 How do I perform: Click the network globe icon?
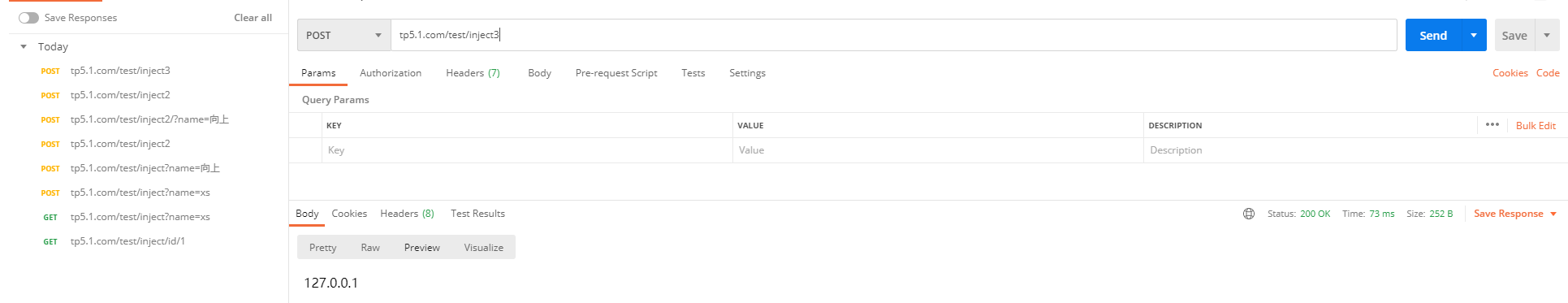click(x=1249, y=214)
